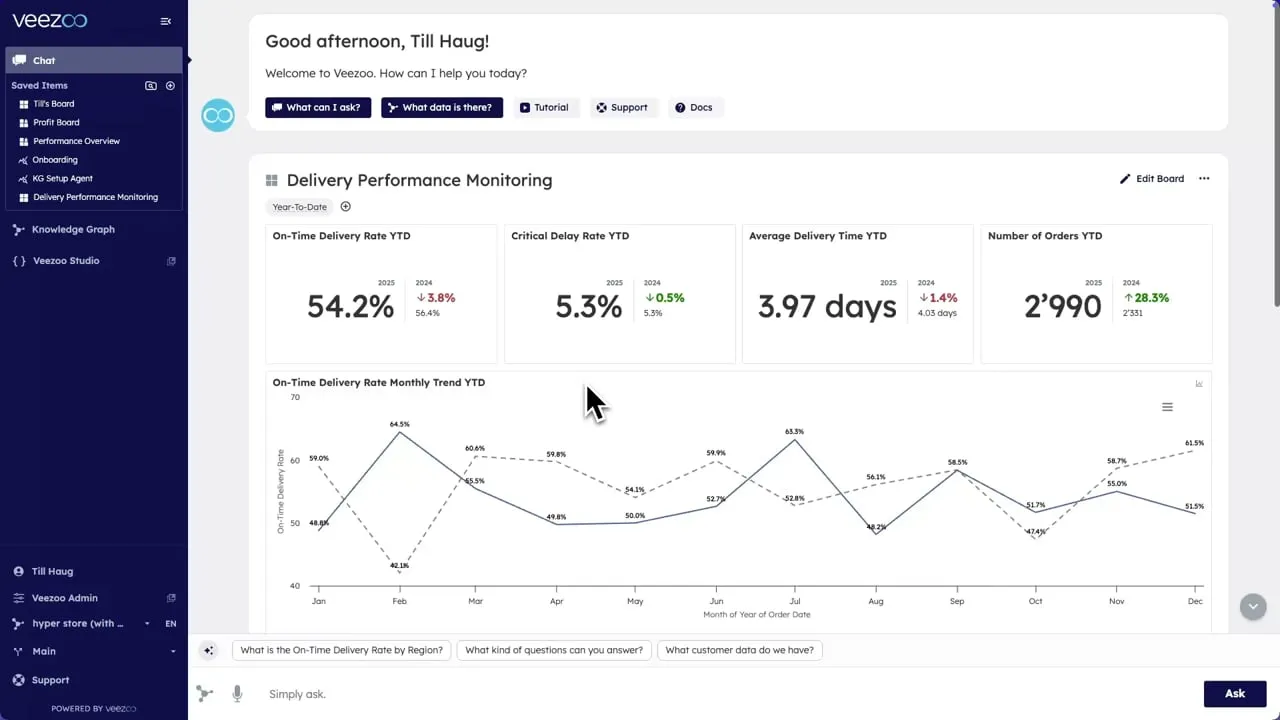Click the chart type icon on trend chart
Screen dimensions: 1280x720
(x=1199, y=383)
